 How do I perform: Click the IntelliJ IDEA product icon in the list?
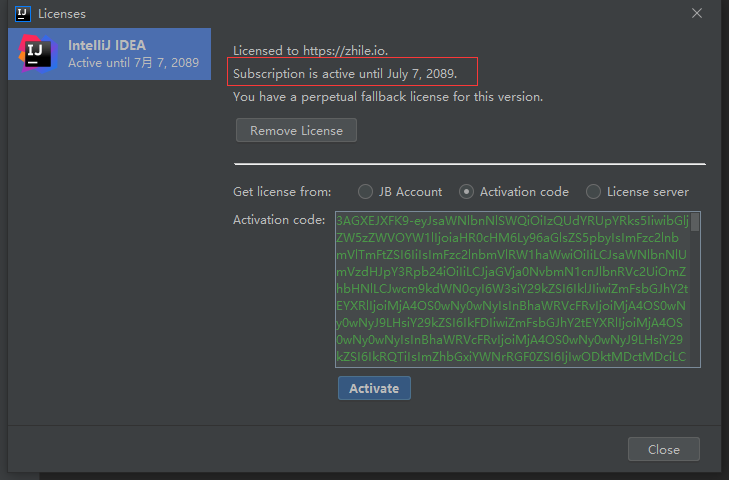point(37,54)
